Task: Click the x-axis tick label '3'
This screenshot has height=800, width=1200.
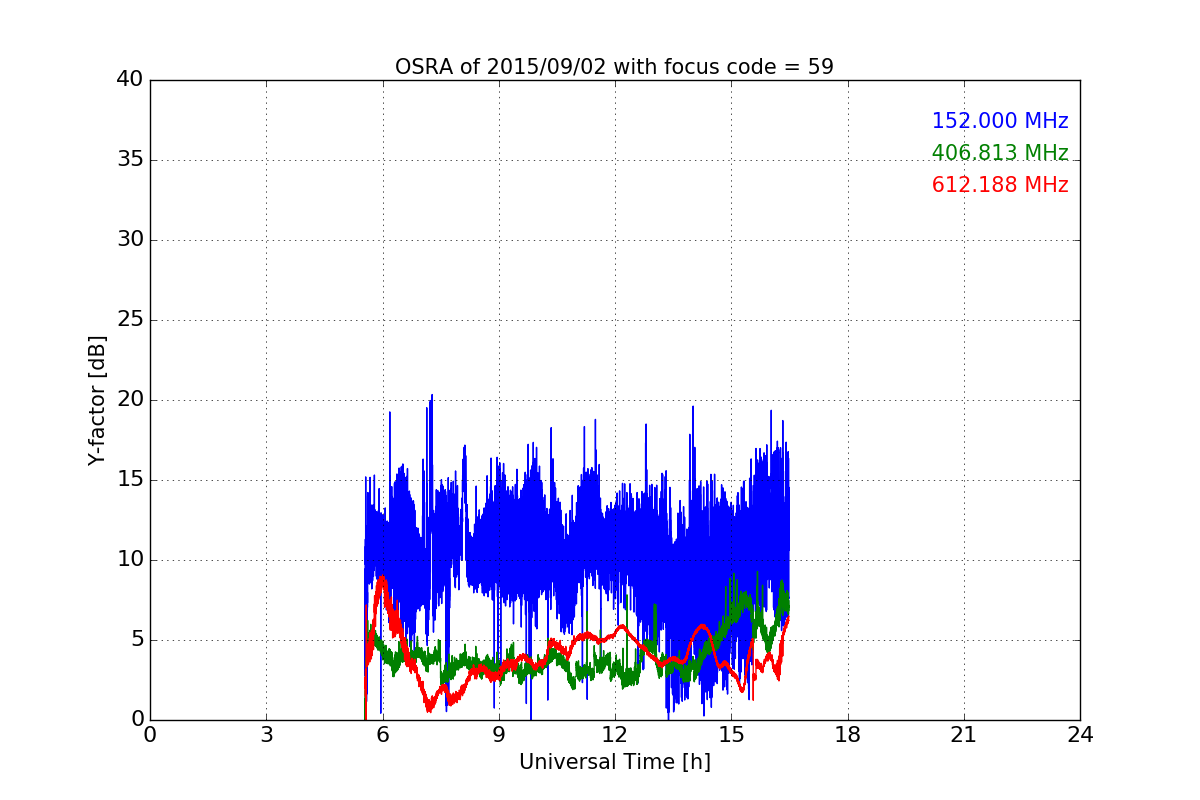Action: pyautogui.click(x=266, y=735)
